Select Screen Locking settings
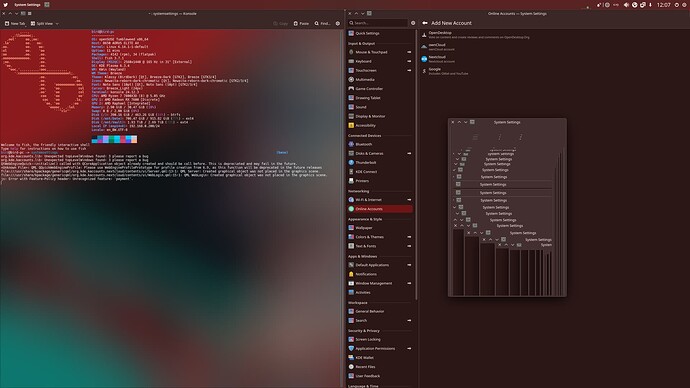 380,340
